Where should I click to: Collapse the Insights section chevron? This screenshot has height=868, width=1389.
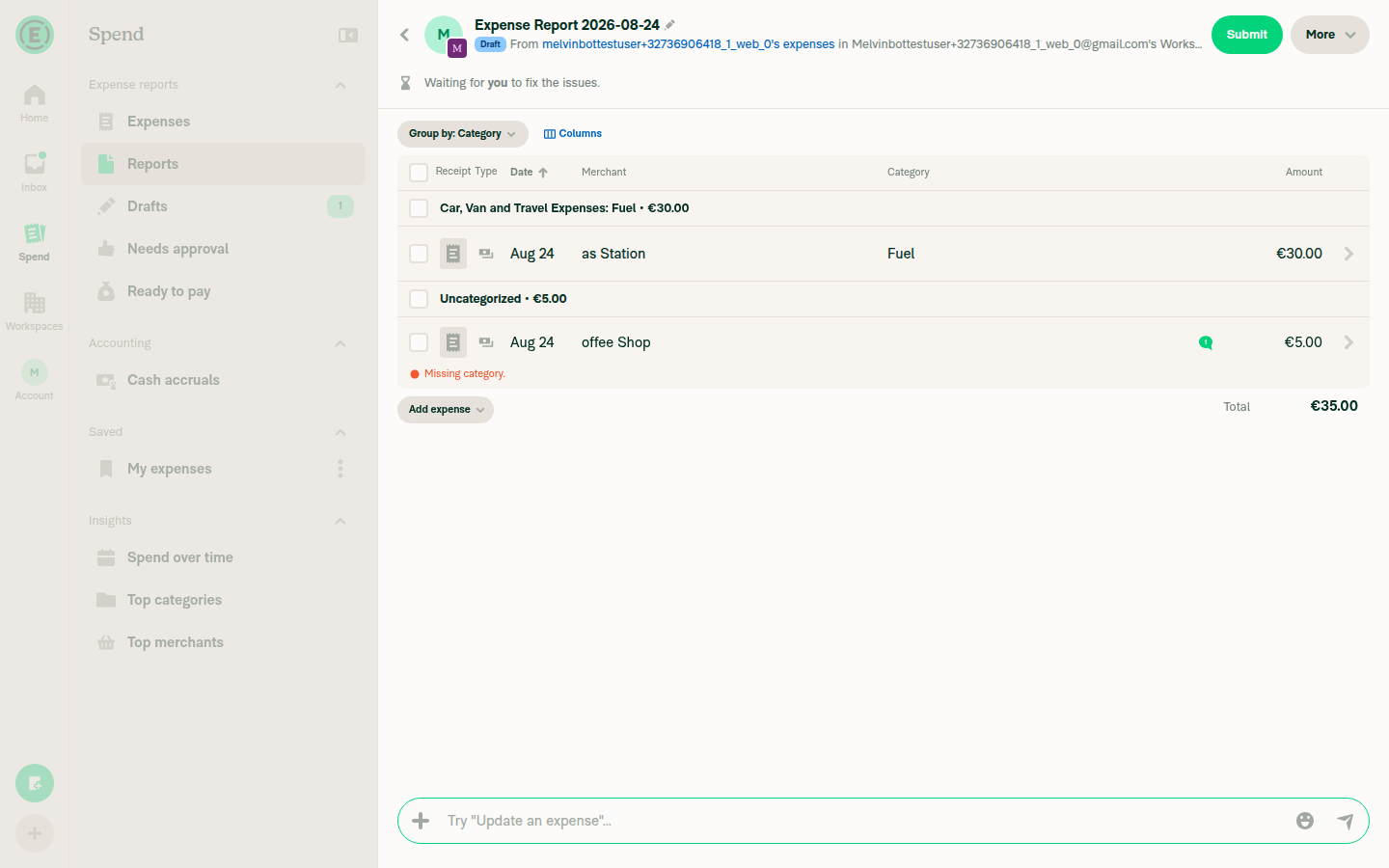click(340, 521)
